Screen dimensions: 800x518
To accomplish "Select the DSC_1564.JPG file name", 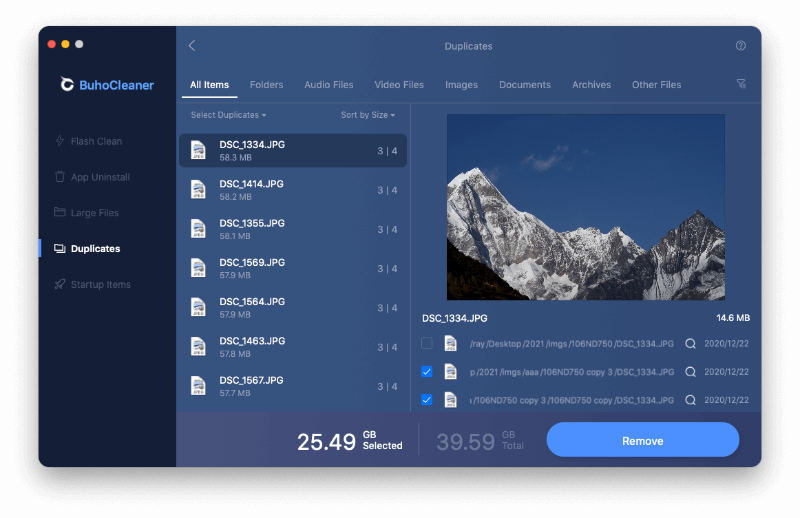I will click(252, 302).
